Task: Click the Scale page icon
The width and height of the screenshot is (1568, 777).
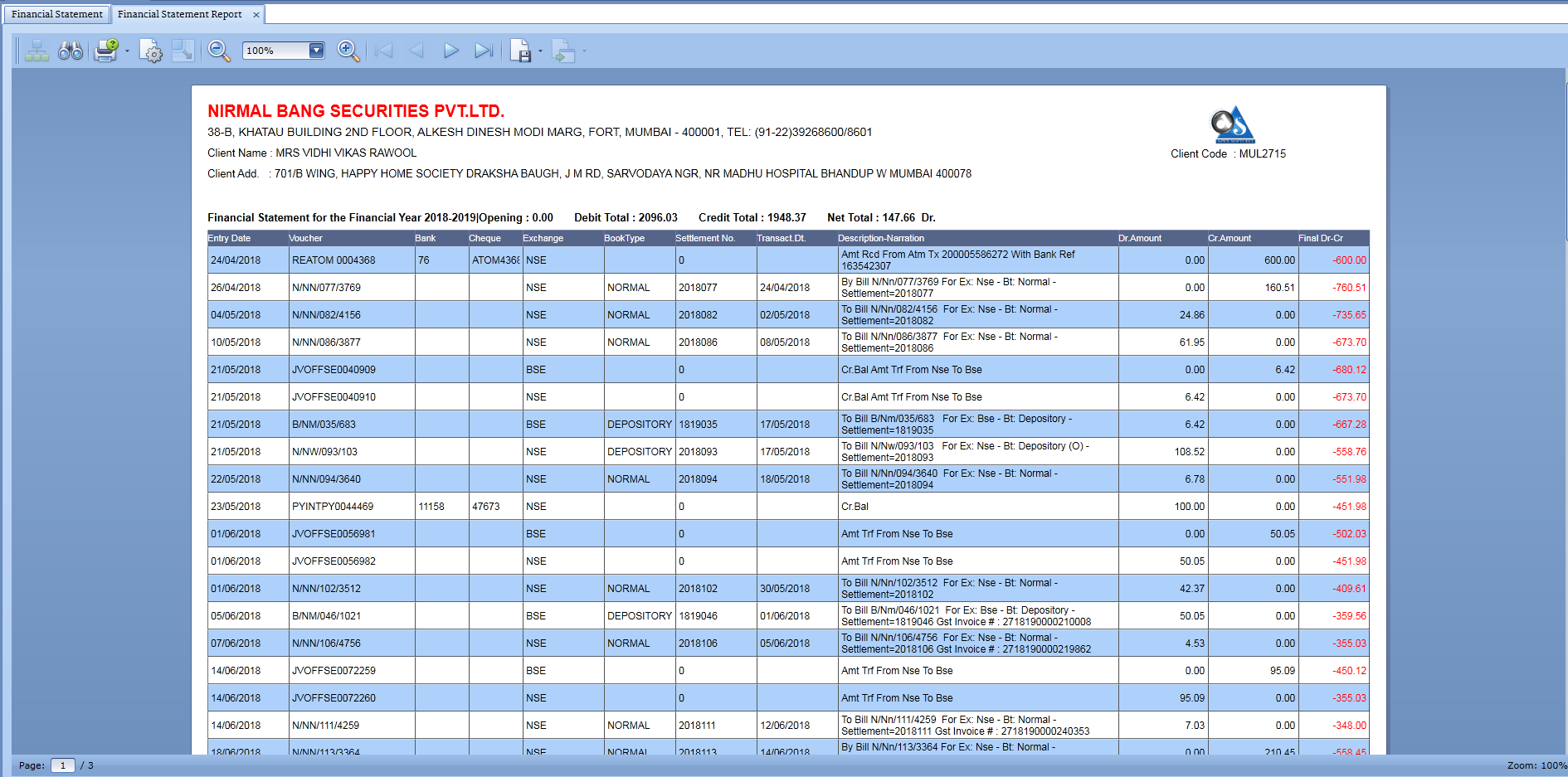Action: 183,51
